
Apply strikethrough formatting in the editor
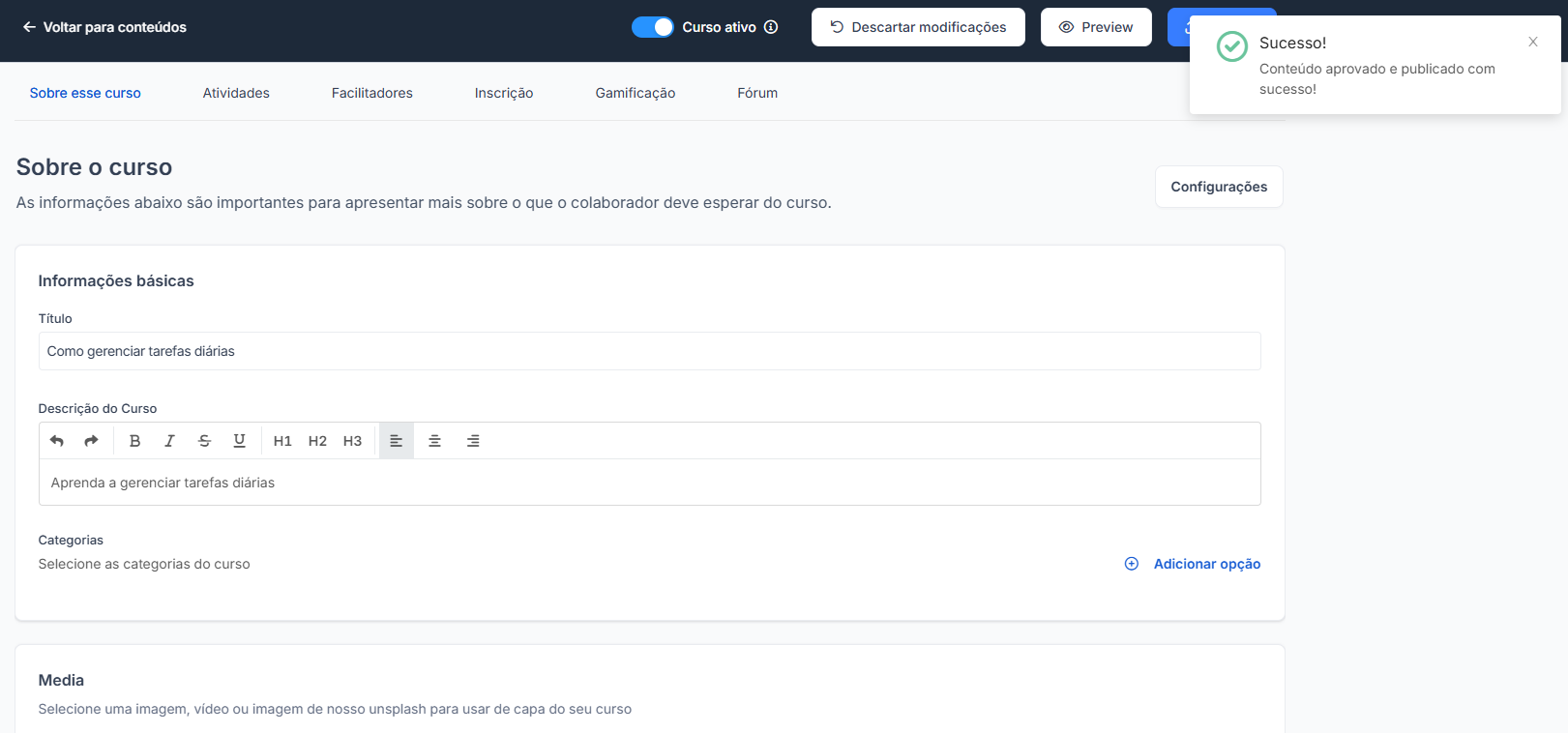coord(204,441)
